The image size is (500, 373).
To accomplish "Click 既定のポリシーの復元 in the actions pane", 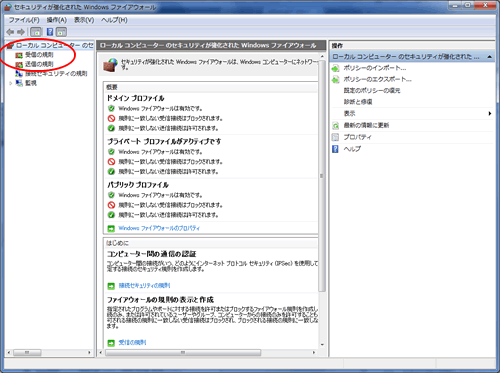I will click(x=372, y=91).
